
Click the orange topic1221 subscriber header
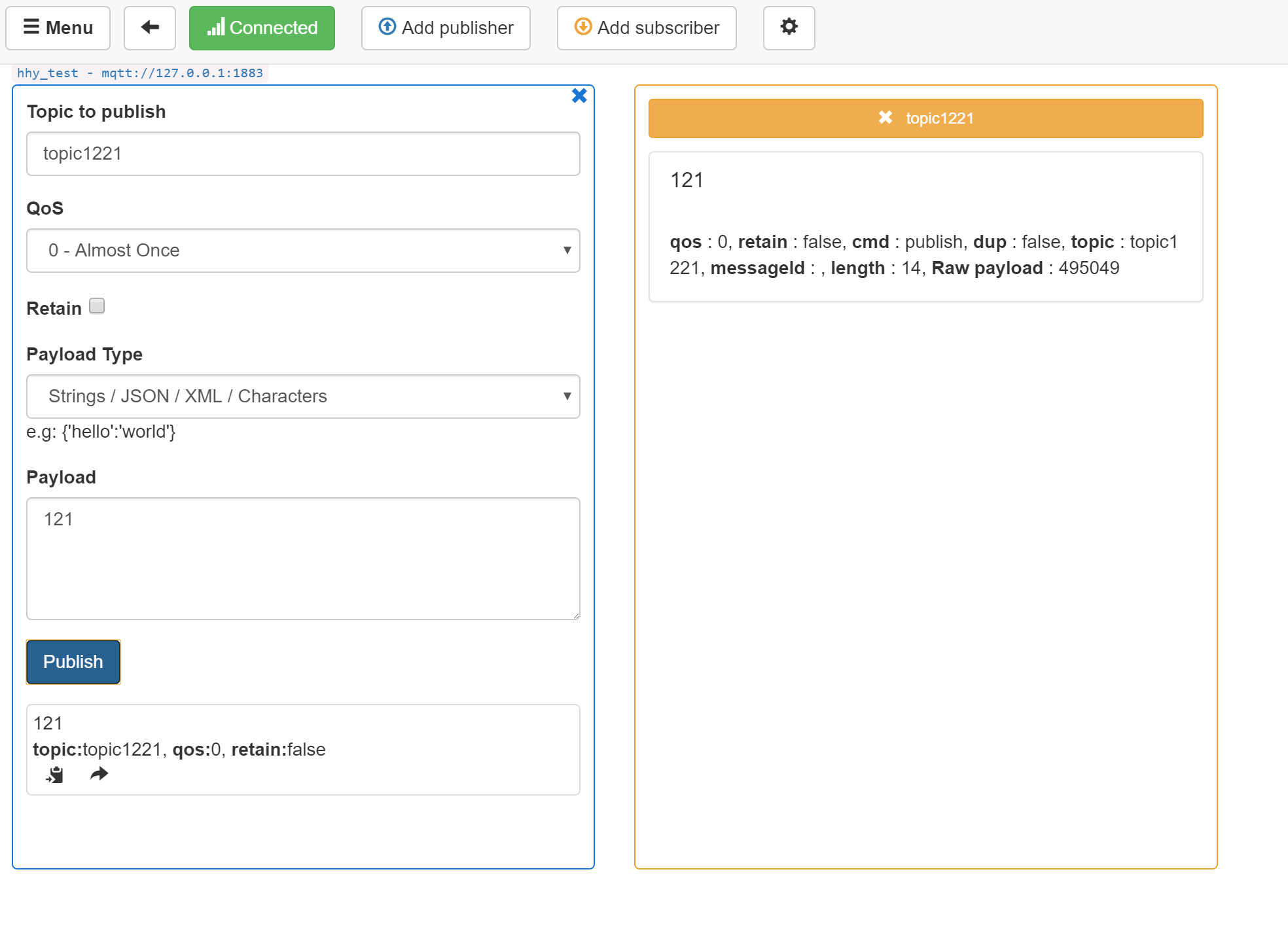pyautogui.click(x=925, y=118)
